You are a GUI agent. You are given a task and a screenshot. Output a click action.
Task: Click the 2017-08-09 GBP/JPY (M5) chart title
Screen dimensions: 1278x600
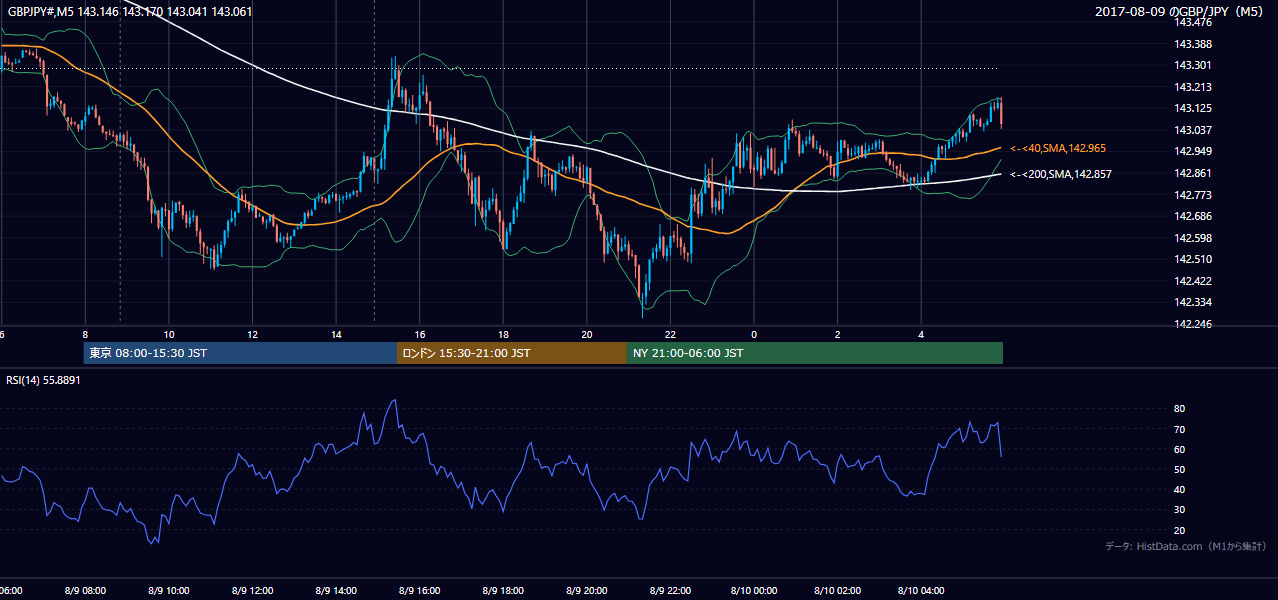(1180, 12)
